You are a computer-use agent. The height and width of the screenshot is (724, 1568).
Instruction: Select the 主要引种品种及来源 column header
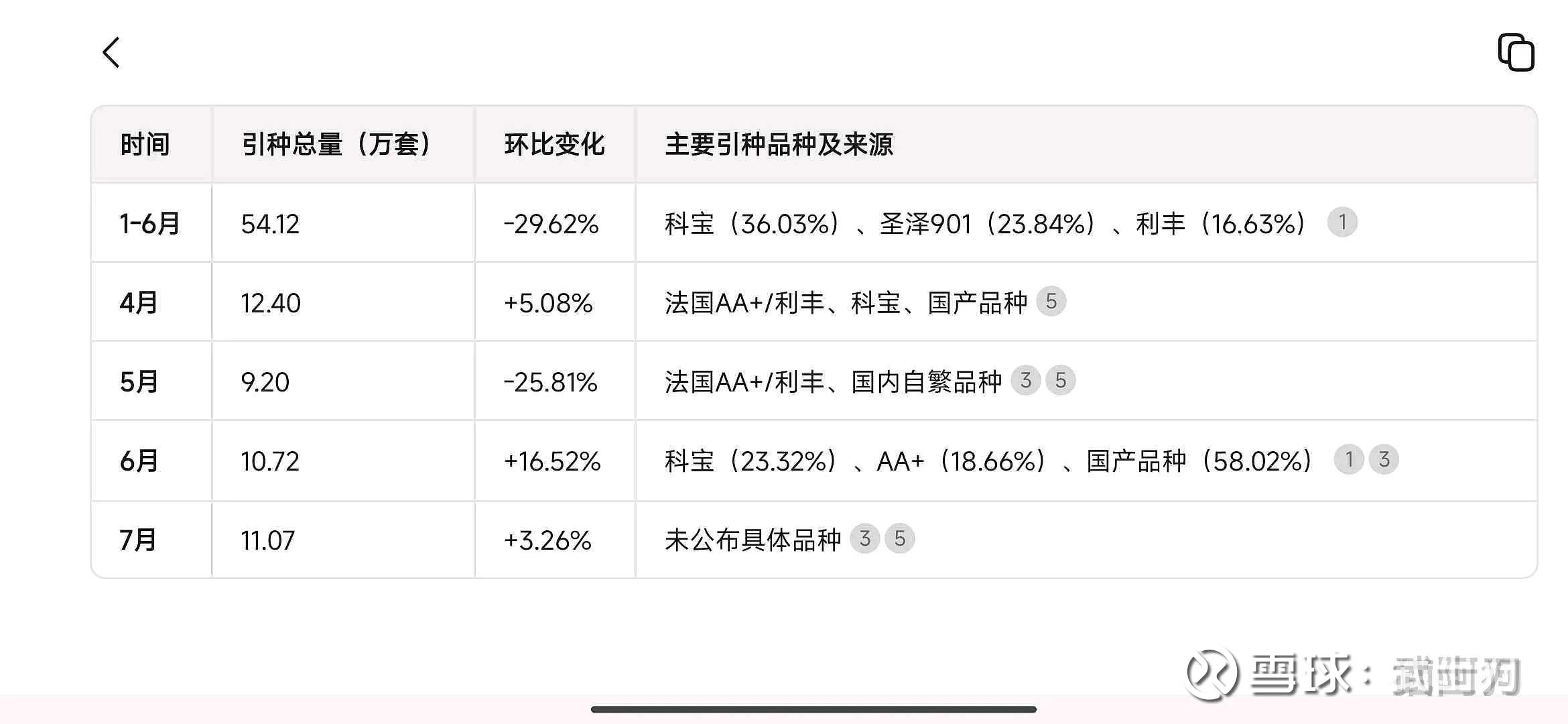[x=779, y=145]
